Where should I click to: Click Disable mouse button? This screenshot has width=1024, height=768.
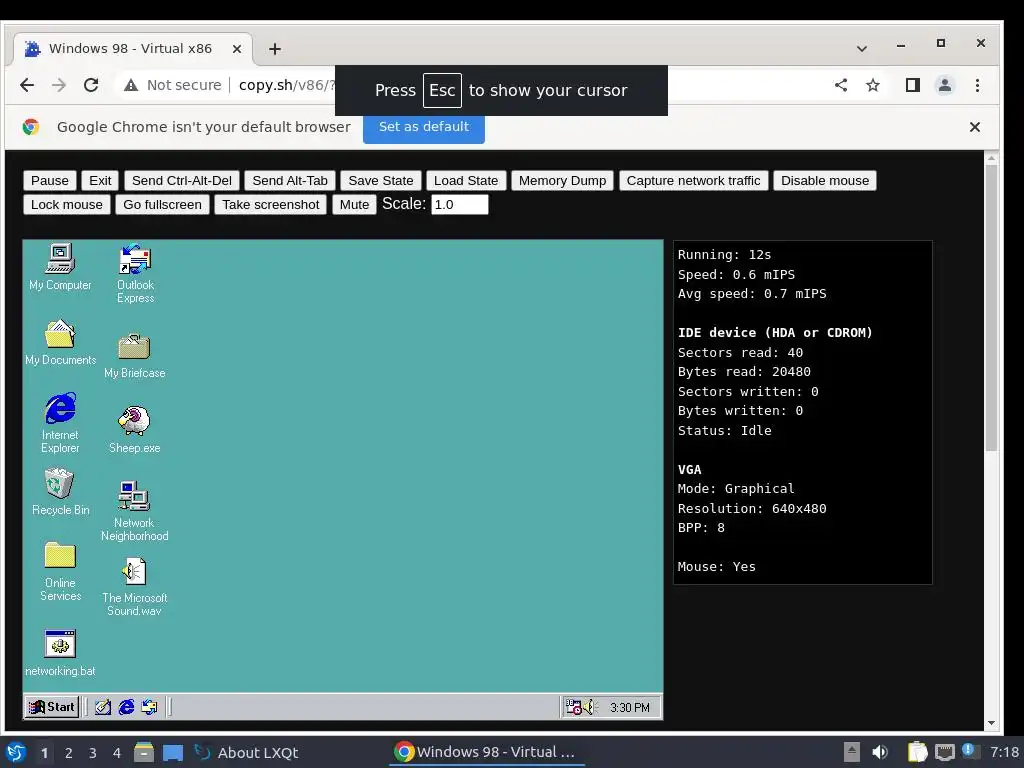click(825, 181)
